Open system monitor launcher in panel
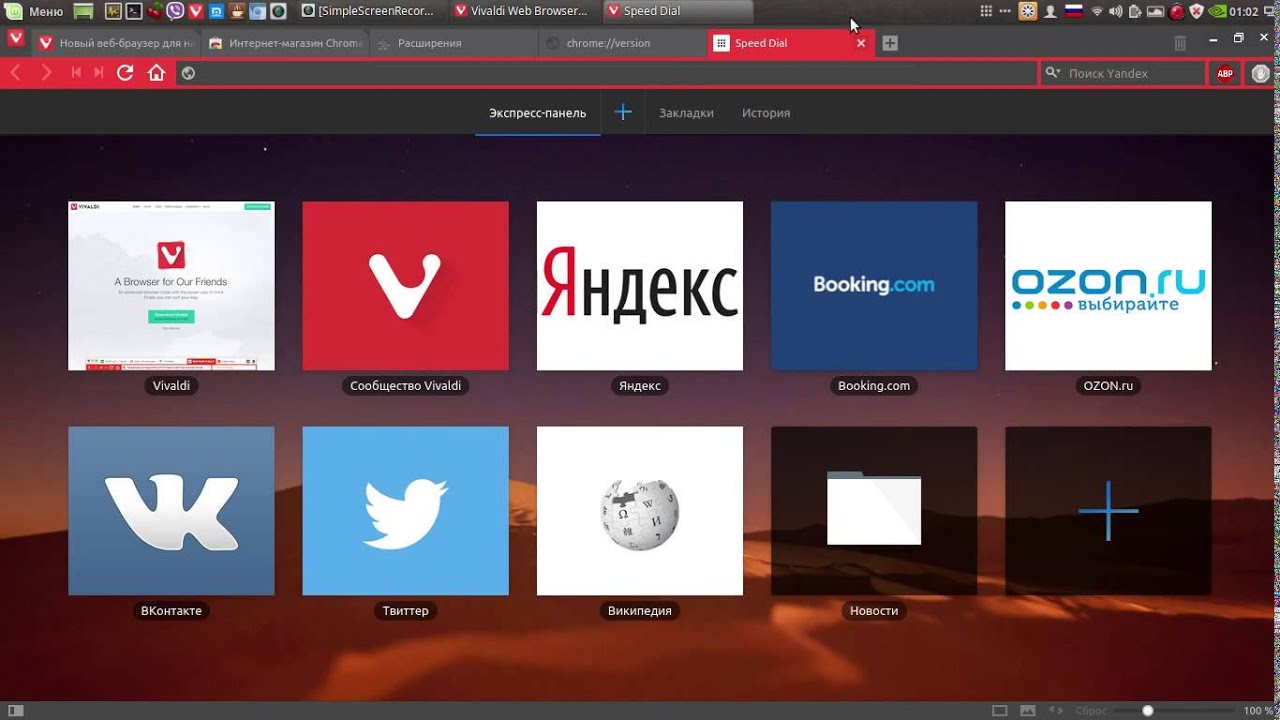Image resolution: width=1280 pixels, height=720 pixels. [112, 11]
